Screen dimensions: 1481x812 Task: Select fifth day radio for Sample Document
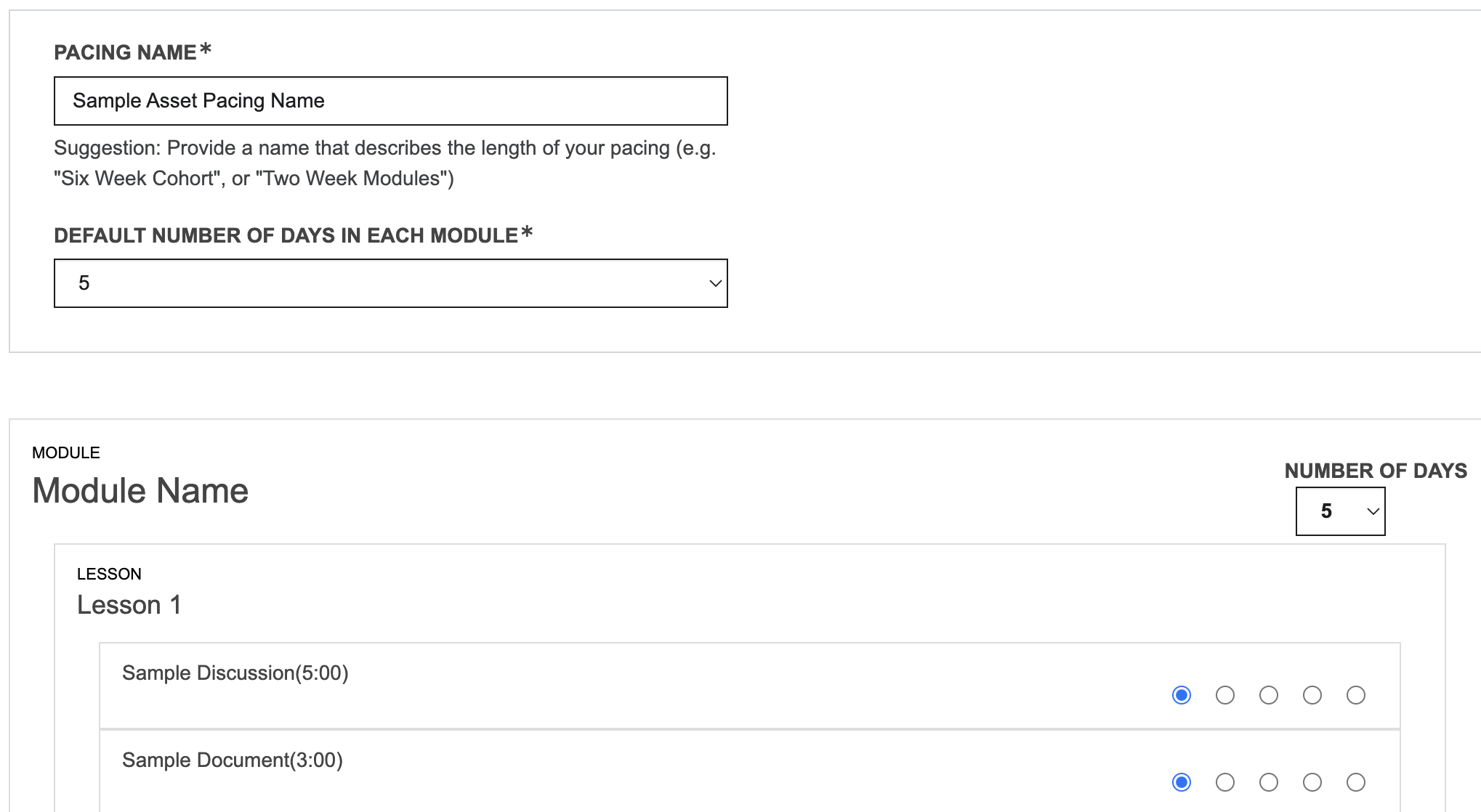(1356, 782)
